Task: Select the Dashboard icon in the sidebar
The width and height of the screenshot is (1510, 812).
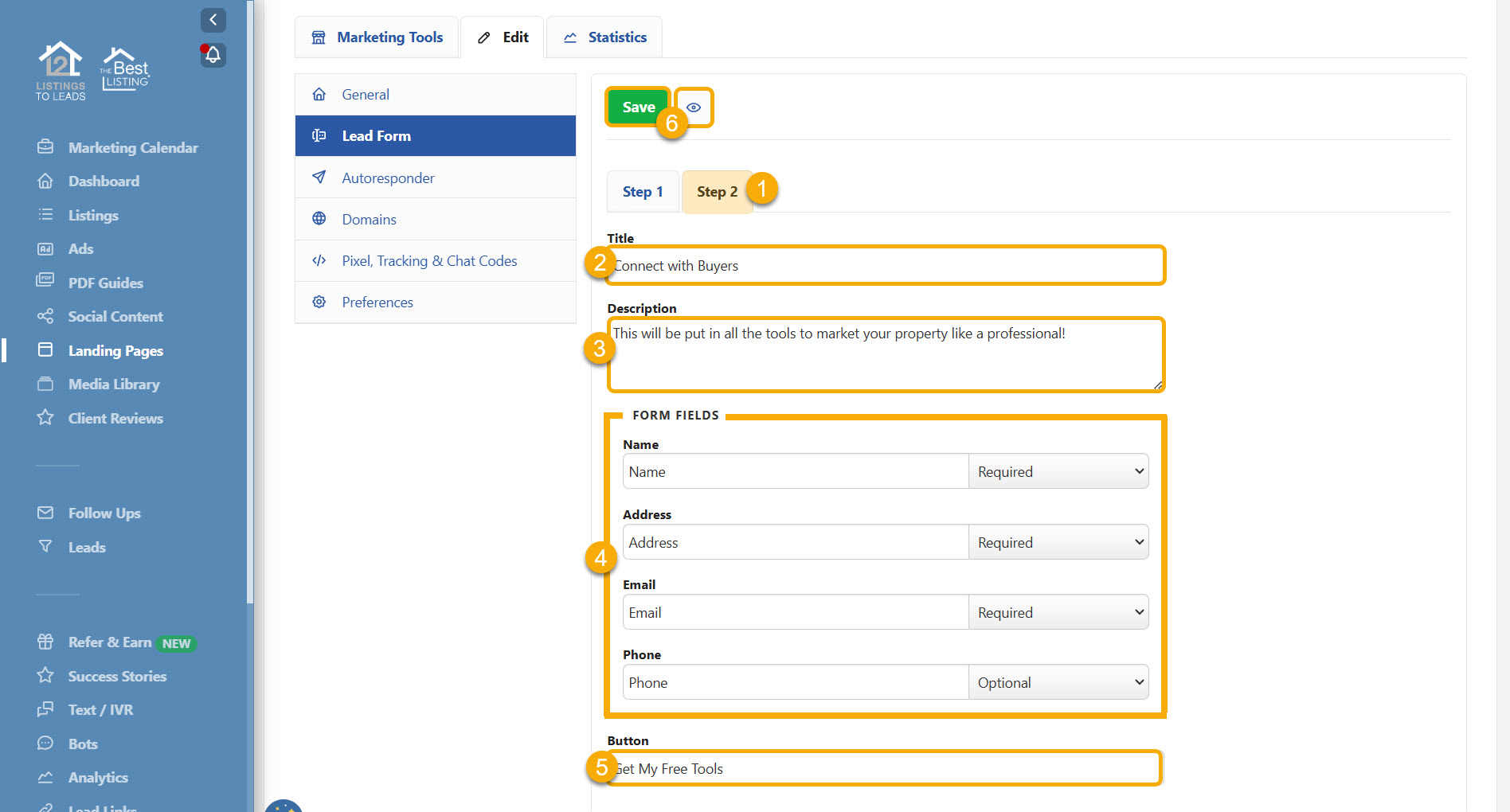Action: 45,181
